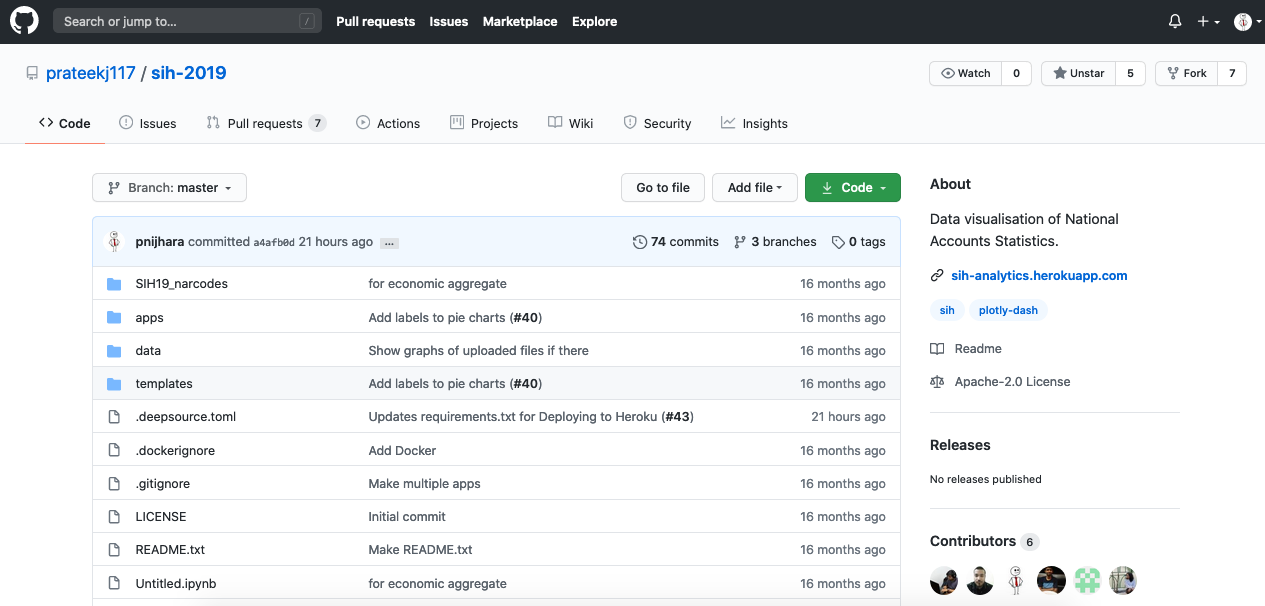The width and height of the screenshot is (1265, 606).
Task: Click the Go to file button
Action: click(x=662, y=187)
